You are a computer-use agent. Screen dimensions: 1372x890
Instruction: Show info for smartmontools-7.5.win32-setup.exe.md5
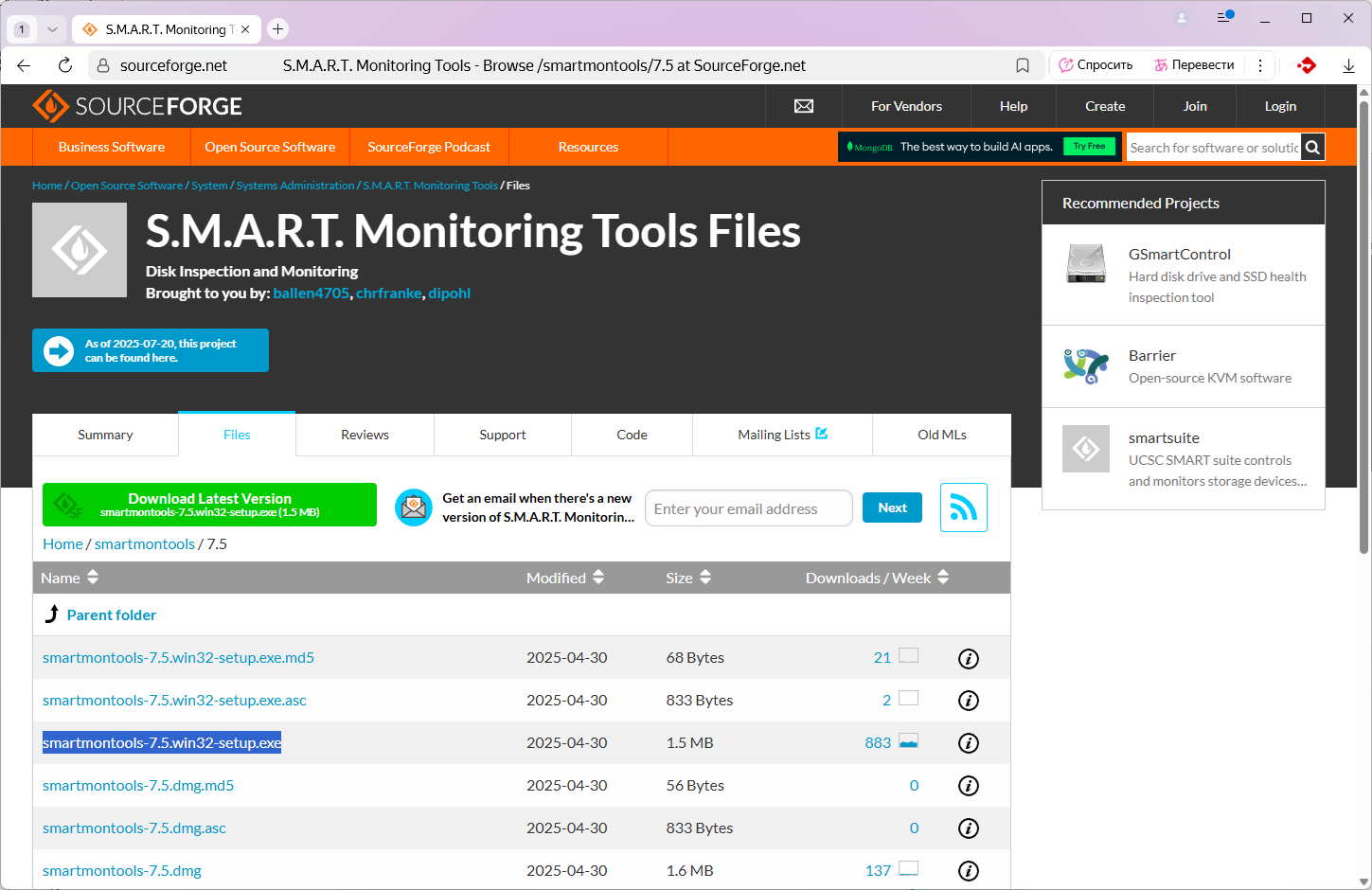(969, 658)
